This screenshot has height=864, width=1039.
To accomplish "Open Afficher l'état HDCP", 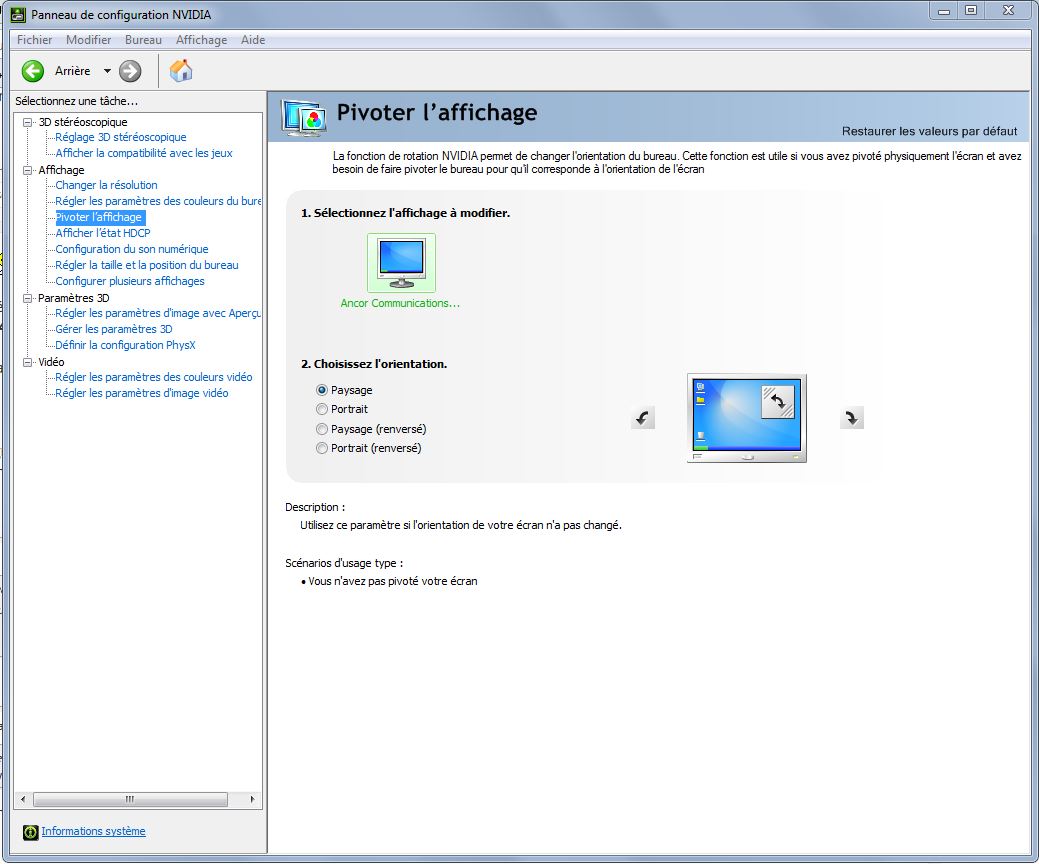I will coord(103,233).
